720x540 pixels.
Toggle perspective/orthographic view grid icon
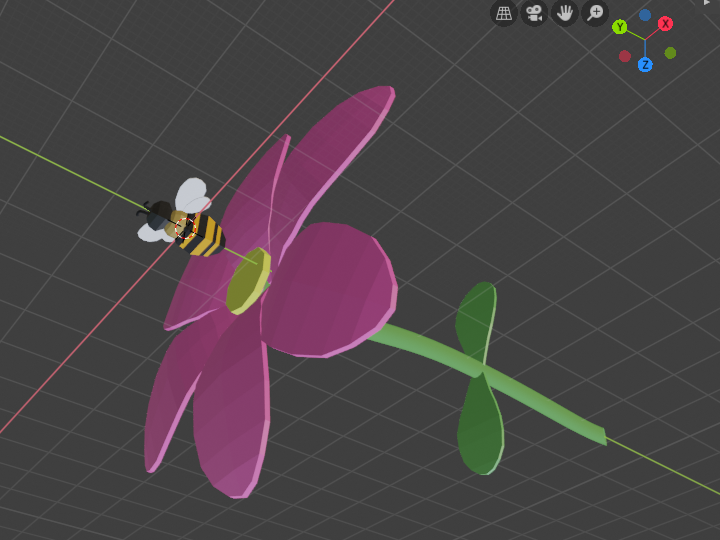[x=504, y=13]
